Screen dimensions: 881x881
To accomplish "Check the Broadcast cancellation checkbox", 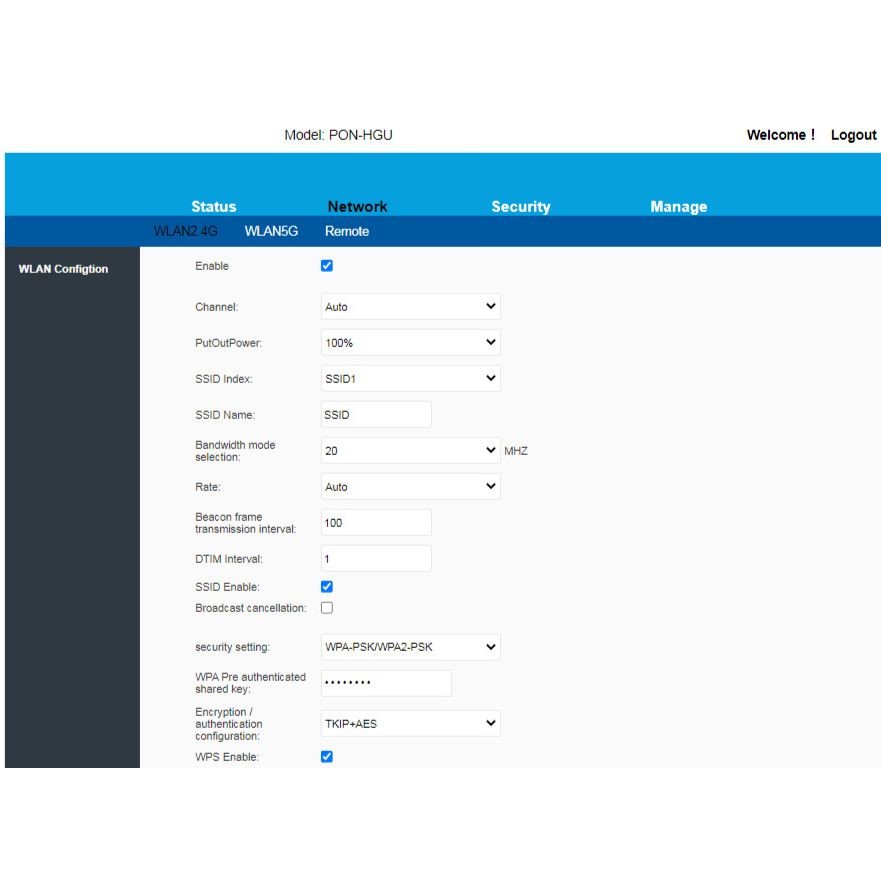I will [326, 608].
